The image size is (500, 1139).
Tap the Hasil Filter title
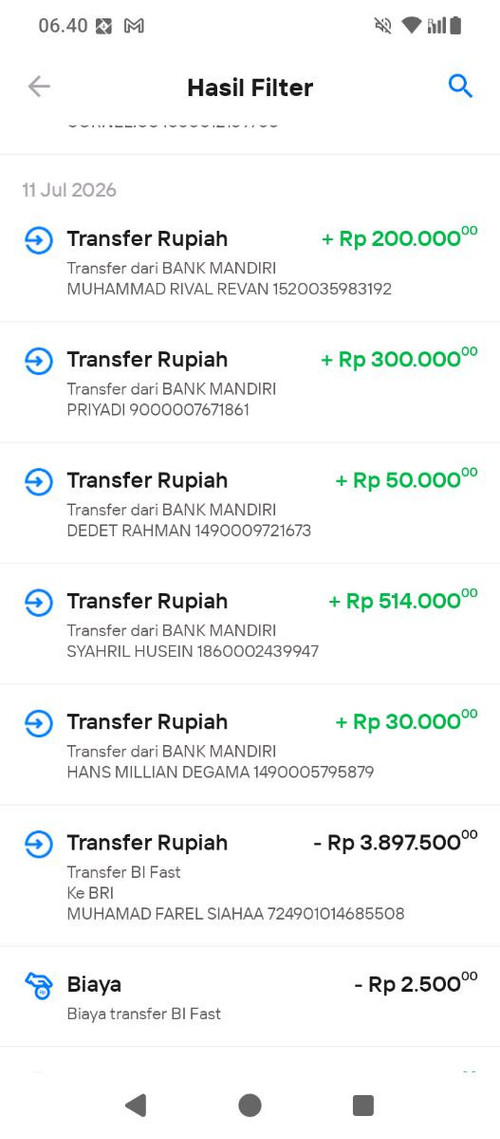tap(250, 88)
